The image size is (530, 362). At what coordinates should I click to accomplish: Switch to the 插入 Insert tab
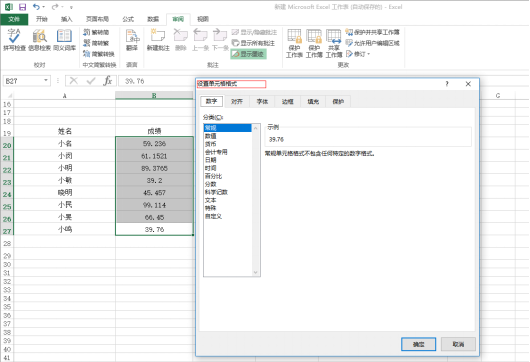coord(67,19)
